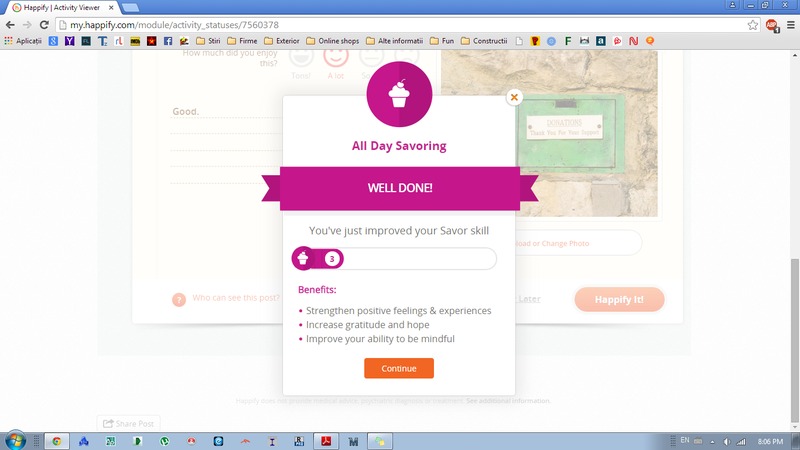Viewport: 800px width, 450px height.
Task: Close the Happify Activity Viewer tab
Action: (111, 8)
